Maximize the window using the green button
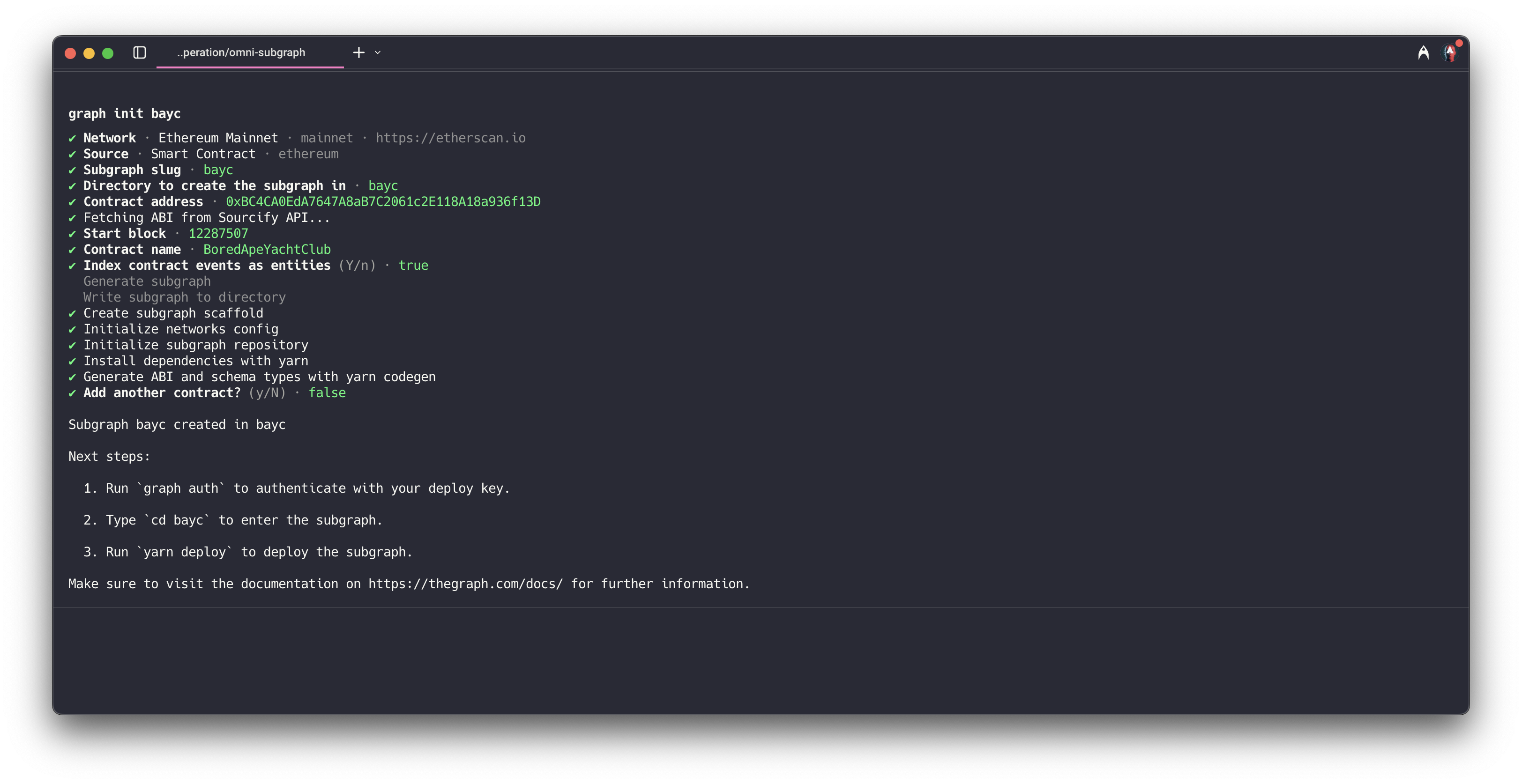 coord(107,53)
